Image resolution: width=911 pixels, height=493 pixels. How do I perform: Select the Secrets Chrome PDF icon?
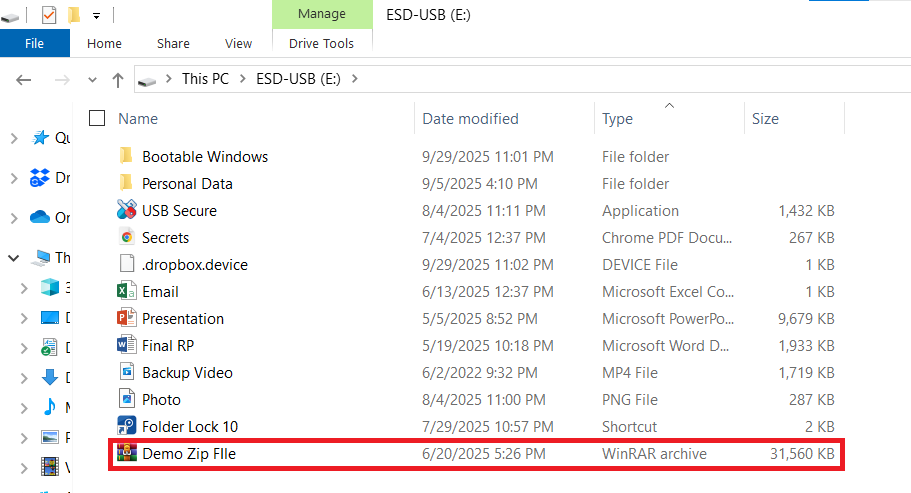pos(127,237)
